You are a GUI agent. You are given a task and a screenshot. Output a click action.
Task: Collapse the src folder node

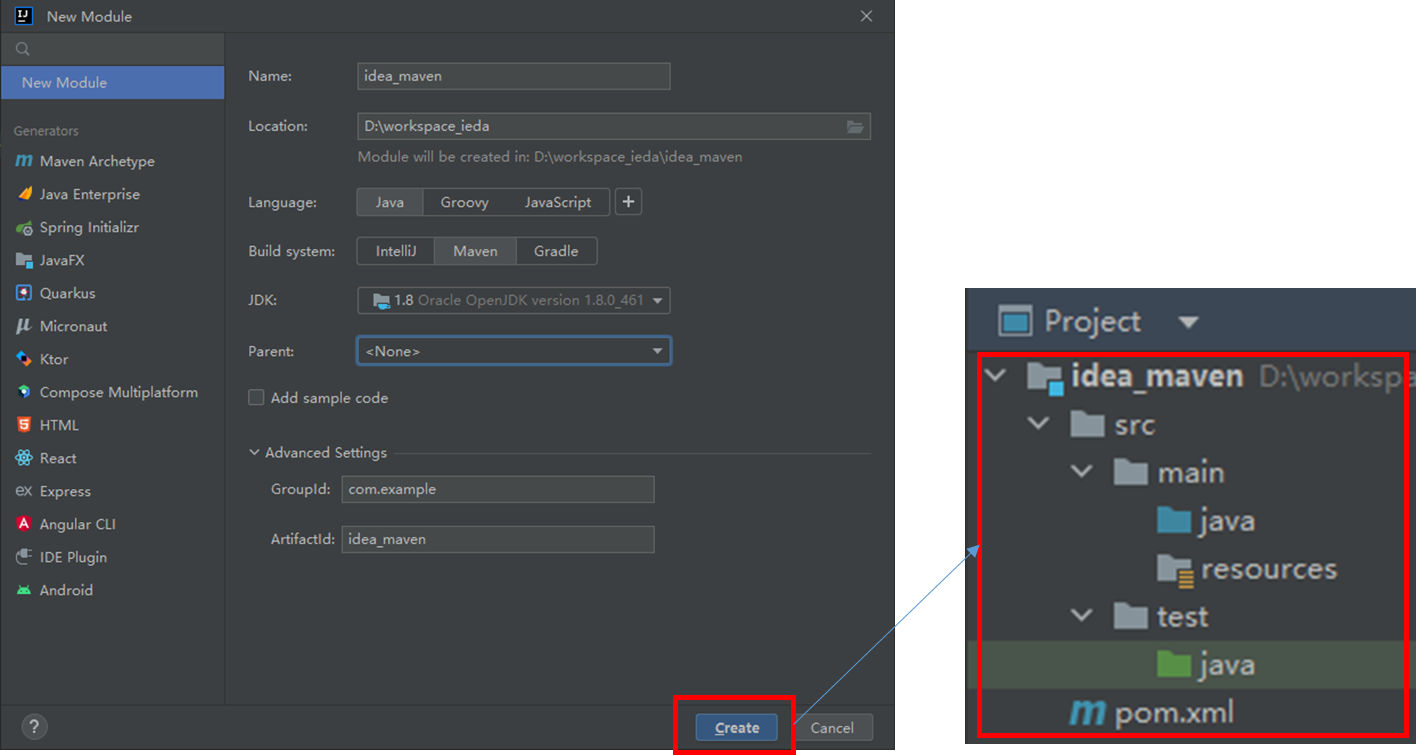click(x=1039, y=423)
